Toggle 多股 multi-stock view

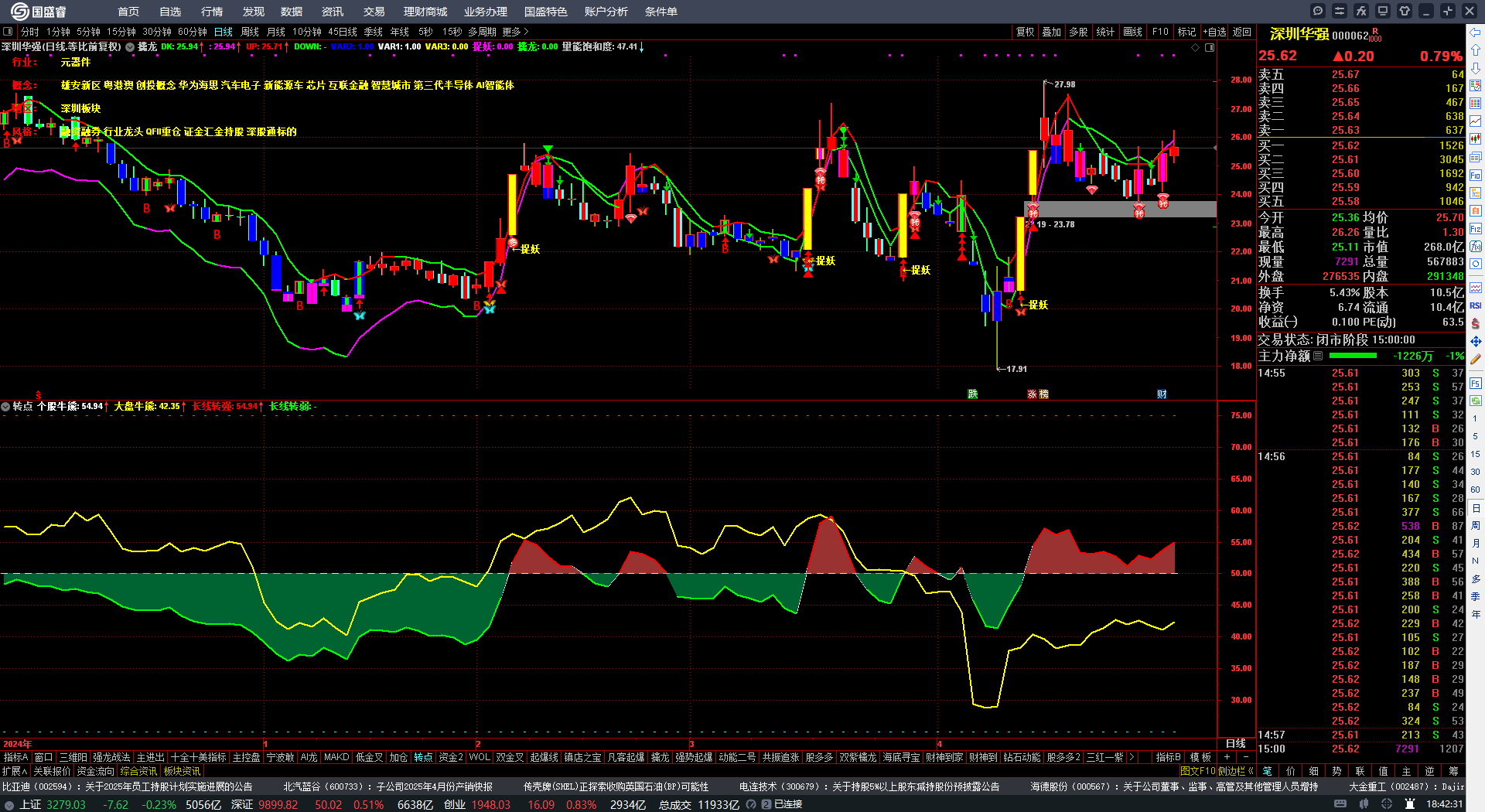pyautogui.click(x=1078, y=32)
